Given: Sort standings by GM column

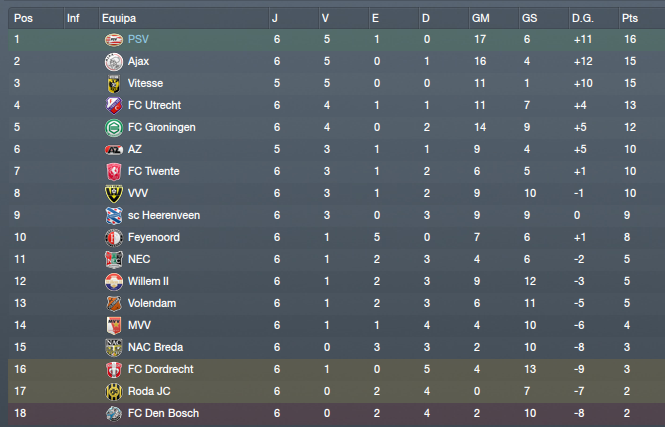Looking at the screenshot, I should coord(480,18).
